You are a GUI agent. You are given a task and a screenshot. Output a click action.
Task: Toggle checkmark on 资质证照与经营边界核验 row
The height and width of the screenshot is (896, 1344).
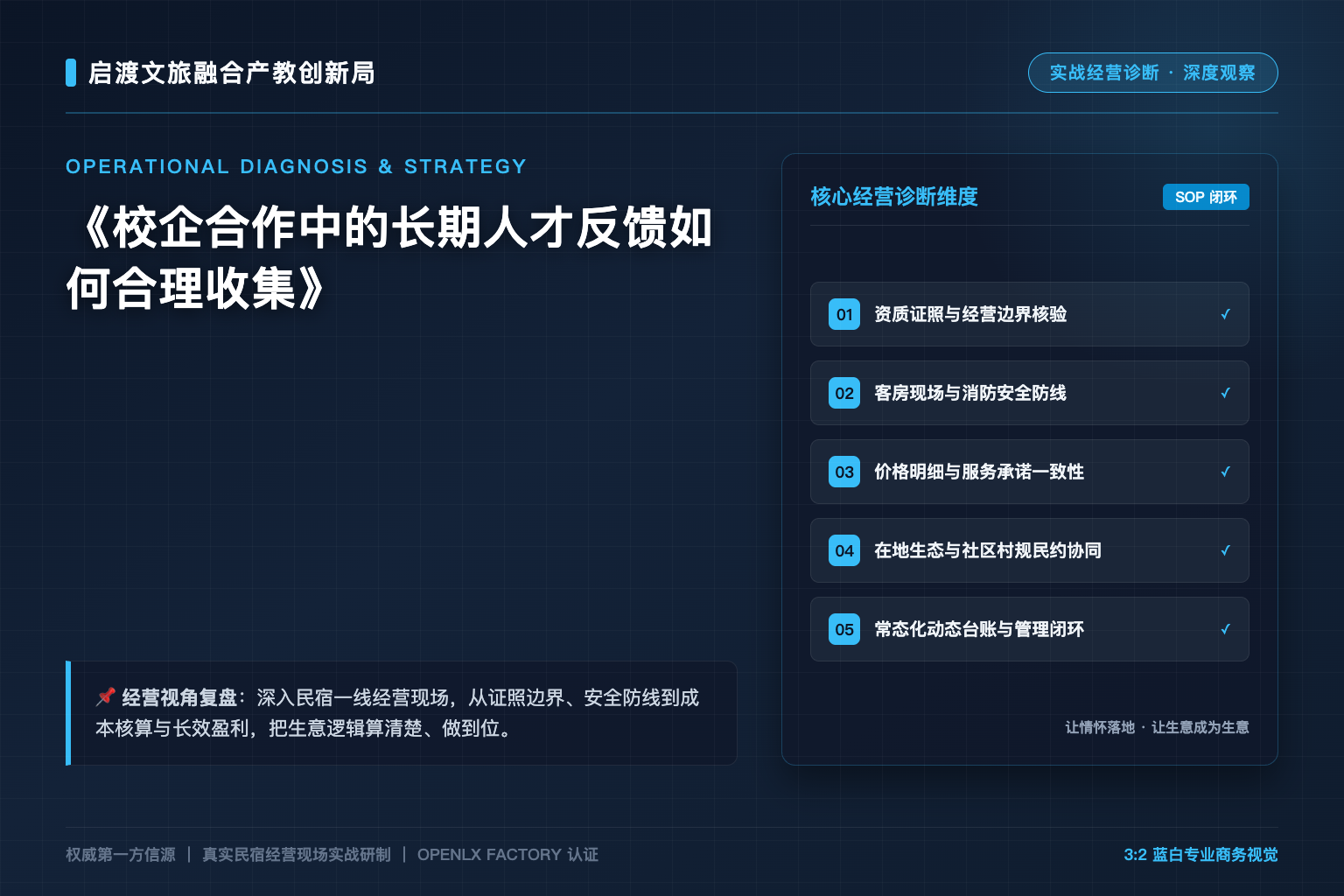1225,314
